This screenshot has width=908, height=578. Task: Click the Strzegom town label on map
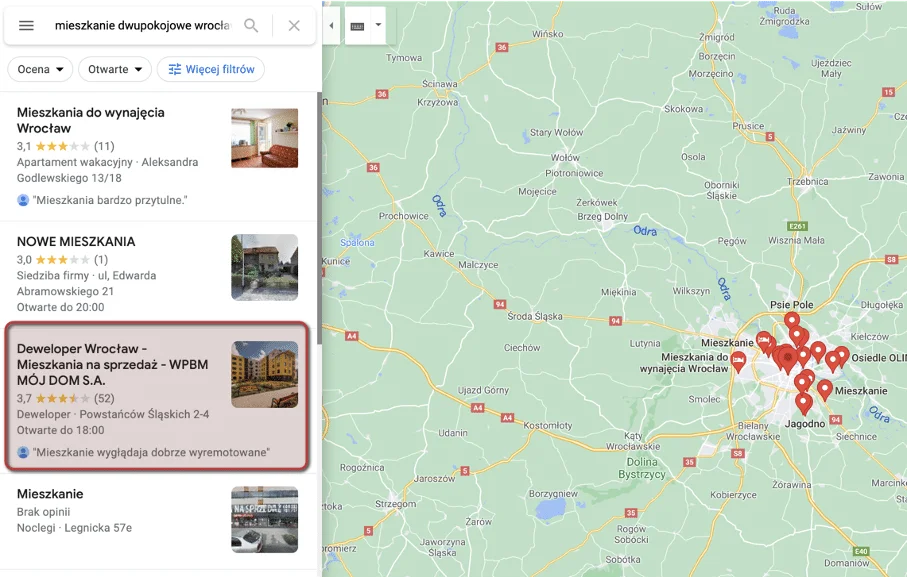396,504
